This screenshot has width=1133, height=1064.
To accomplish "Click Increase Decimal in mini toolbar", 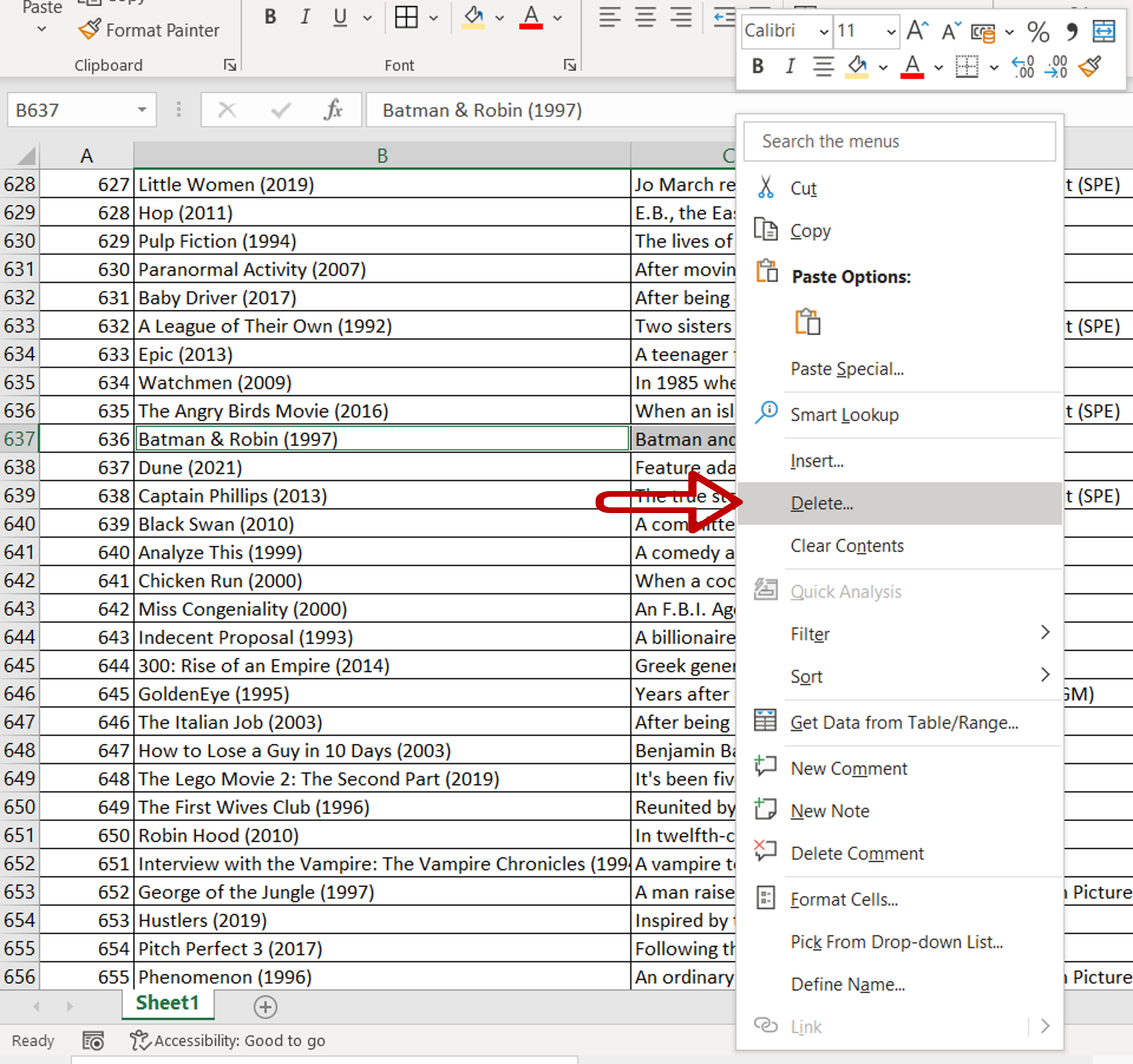I will pyautogui.click(x=1023, y=67).
